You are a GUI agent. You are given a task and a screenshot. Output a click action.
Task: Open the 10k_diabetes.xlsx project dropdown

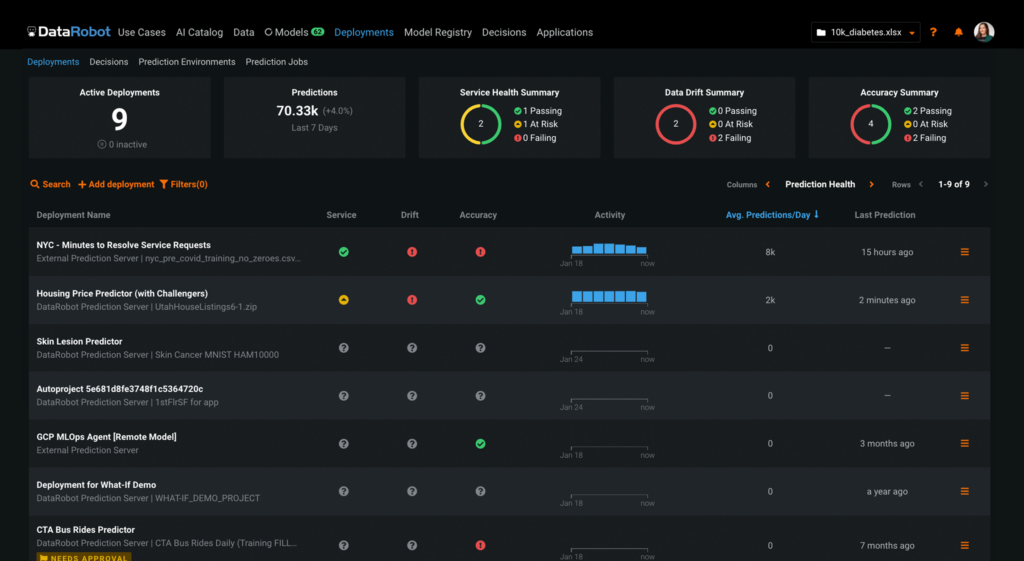[865, 32]
